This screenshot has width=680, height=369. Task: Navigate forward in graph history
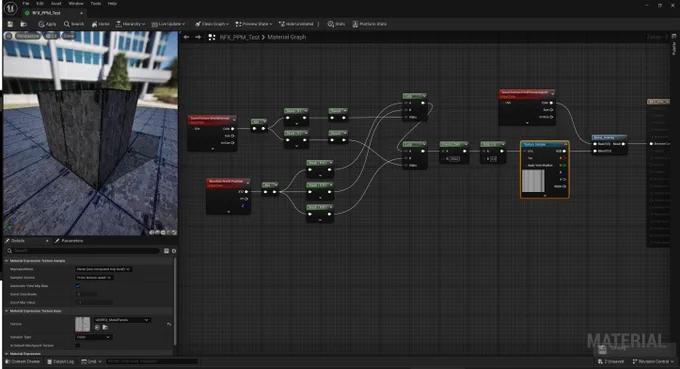(198, 37)
